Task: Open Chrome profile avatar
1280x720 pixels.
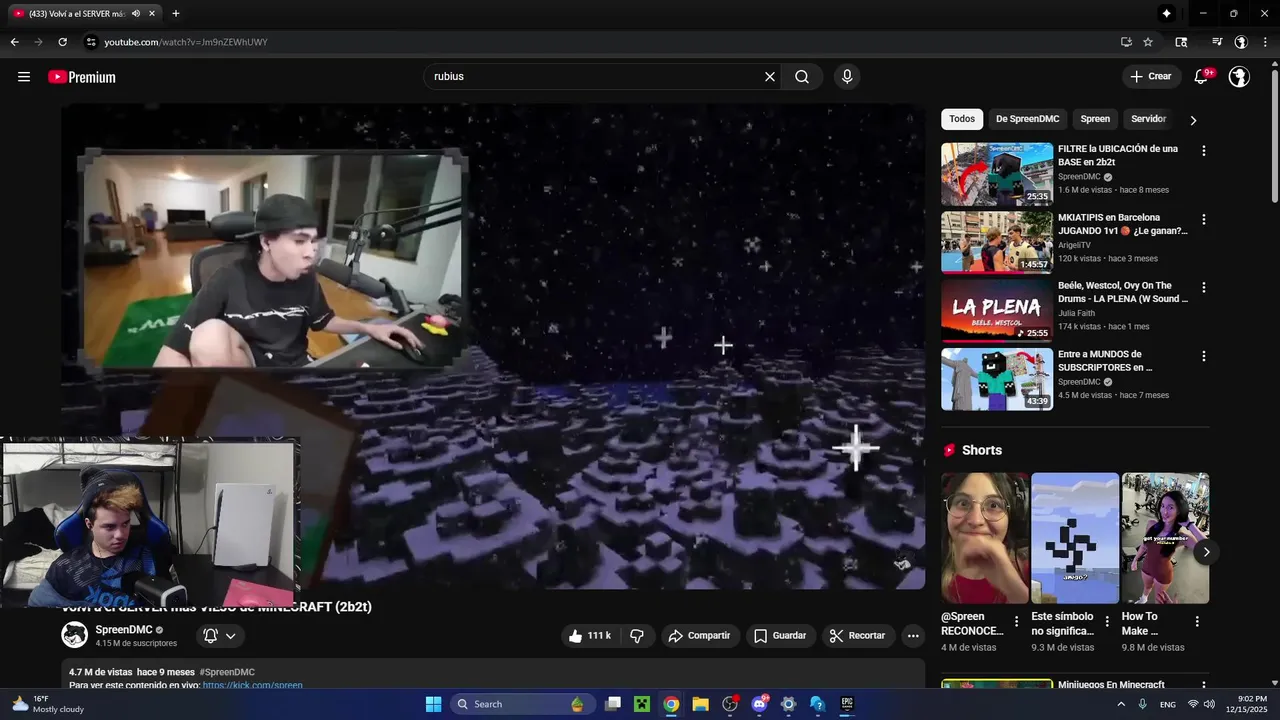Action: point(1241,42)
